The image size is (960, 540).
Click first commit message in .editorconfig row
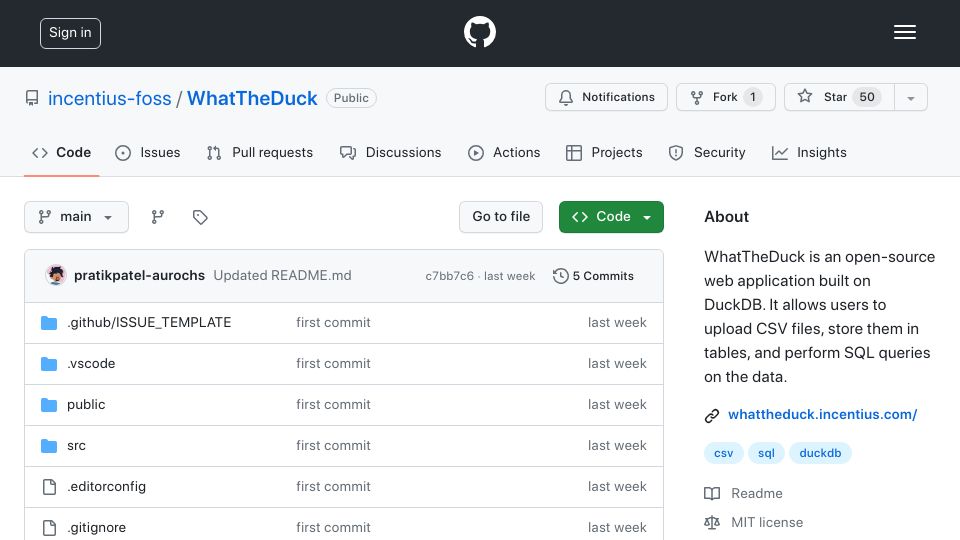[333, 487]
